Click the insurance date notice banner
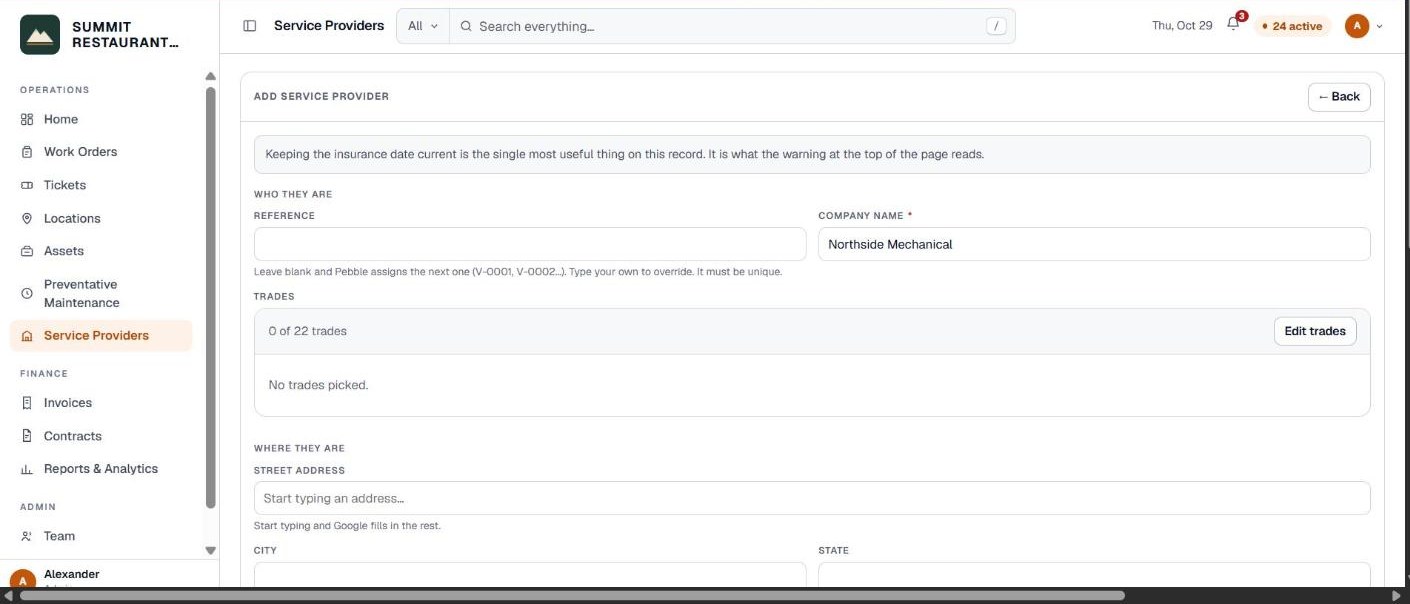Image resolution: width=1410 pixels, height=604 pixels. tap(812, 155)
